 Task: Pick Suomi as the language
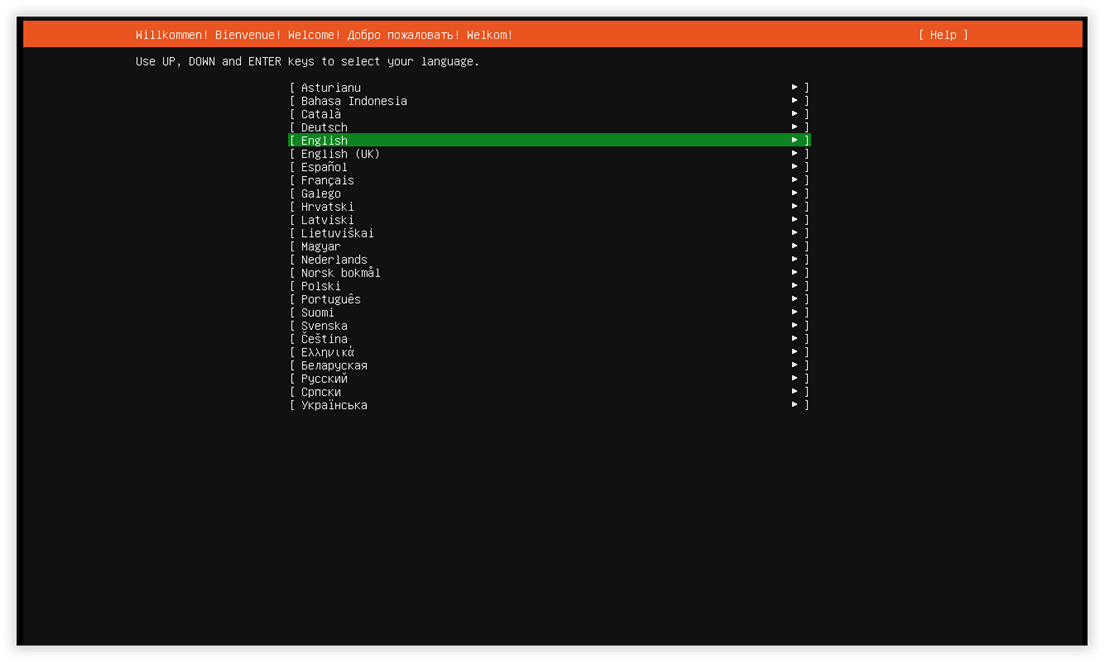tap(549, 312)
